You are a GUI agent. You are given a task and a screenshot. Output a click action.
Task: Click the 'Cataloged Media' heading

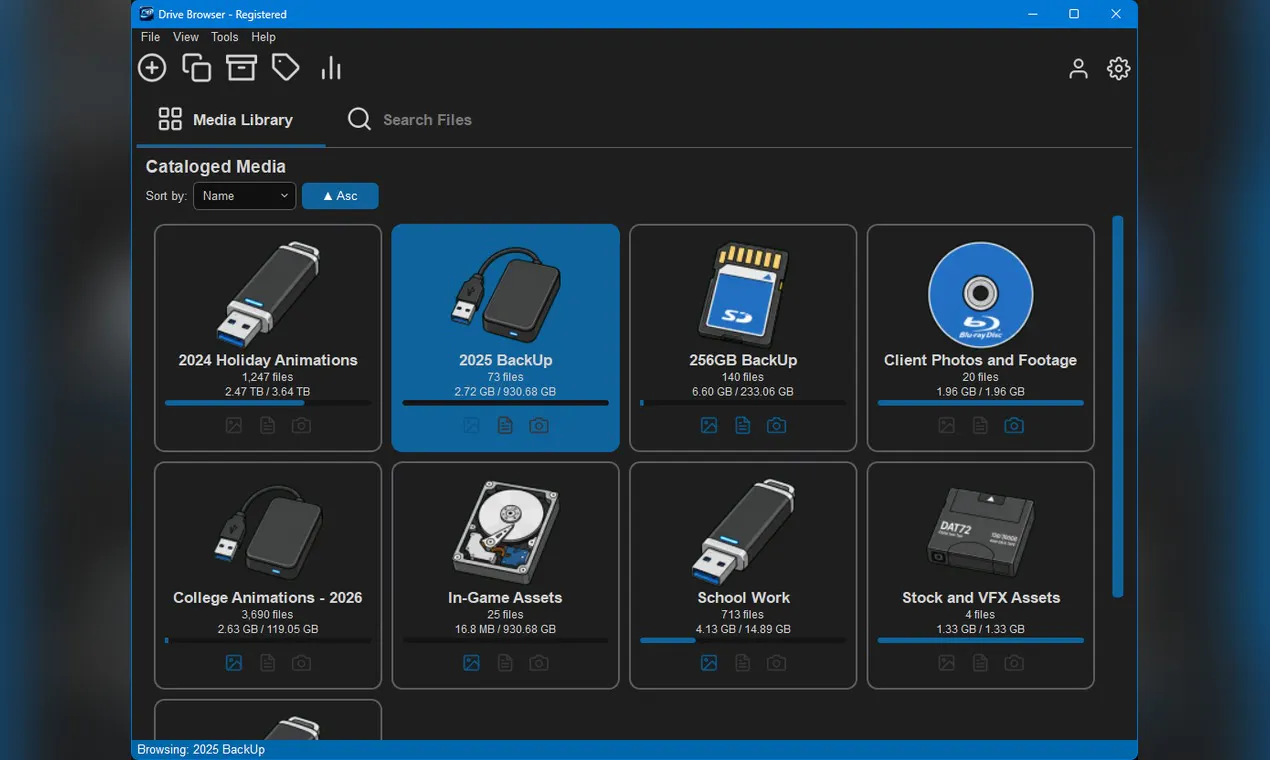pyautogui.click(x=216, y=167)
